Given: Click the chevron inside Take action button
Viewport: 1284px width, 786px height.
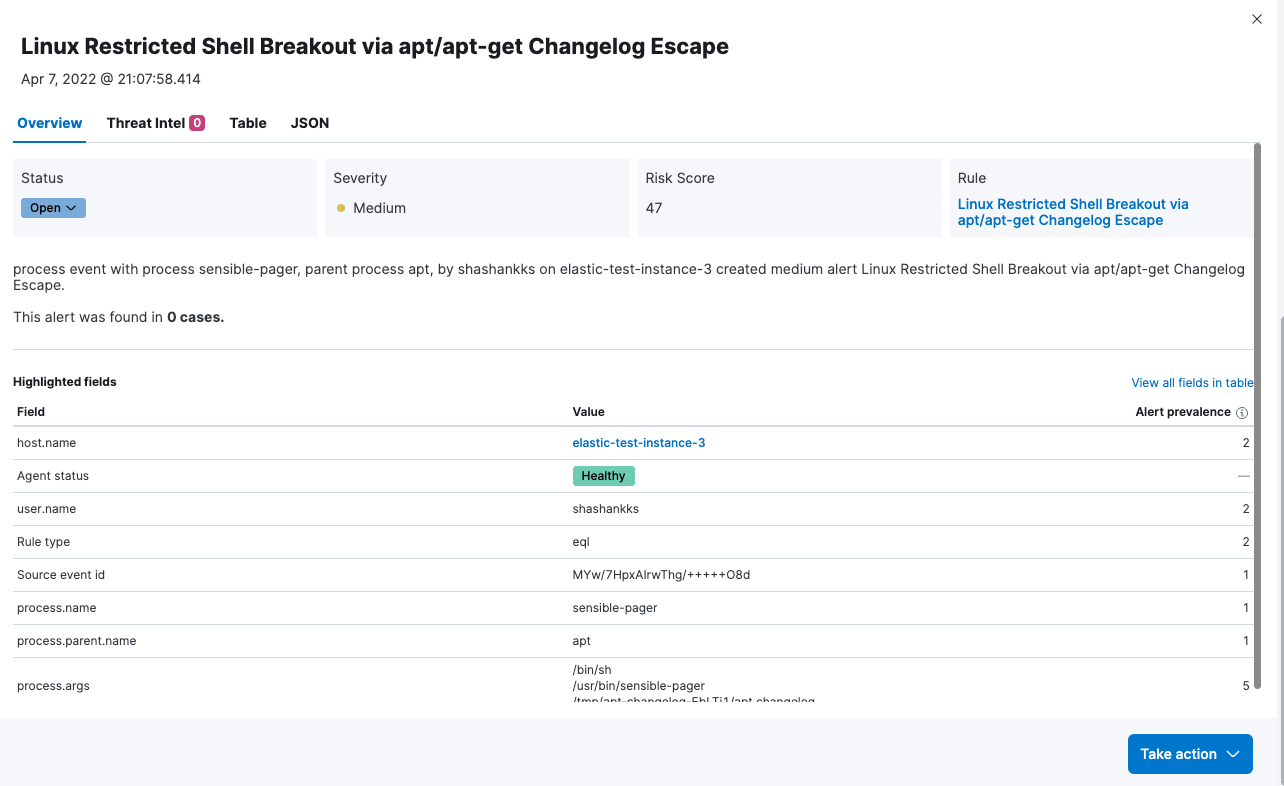Looking at the screenshot, I should tap(1233, 754).
